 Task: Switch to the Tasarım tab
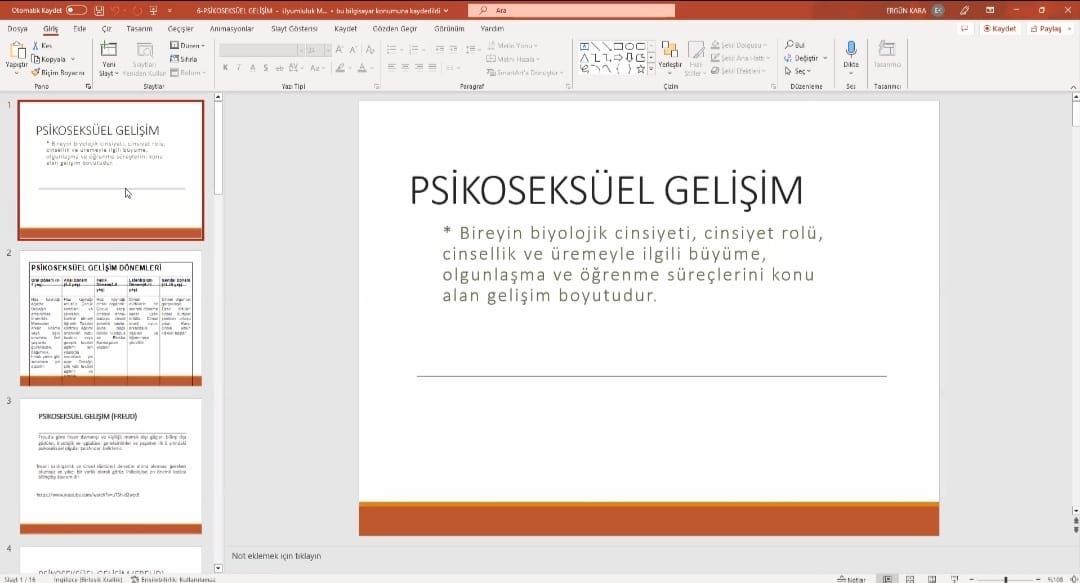point(139,29)
